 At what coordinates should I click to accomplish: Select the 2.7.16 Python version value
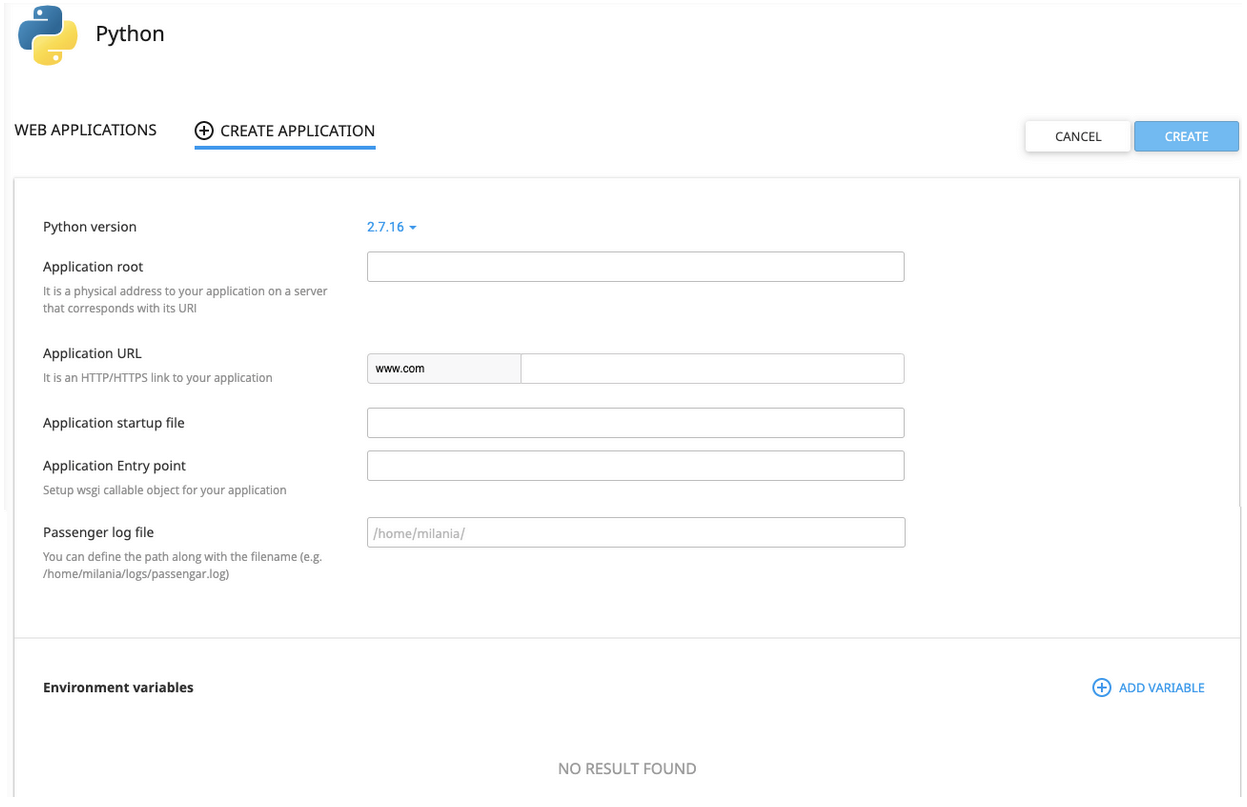[385, 227]
